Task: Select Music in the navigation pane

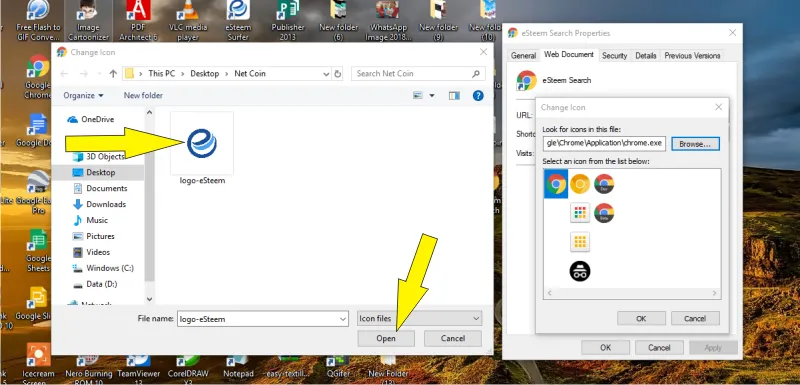Action: (x=97, y=220)
